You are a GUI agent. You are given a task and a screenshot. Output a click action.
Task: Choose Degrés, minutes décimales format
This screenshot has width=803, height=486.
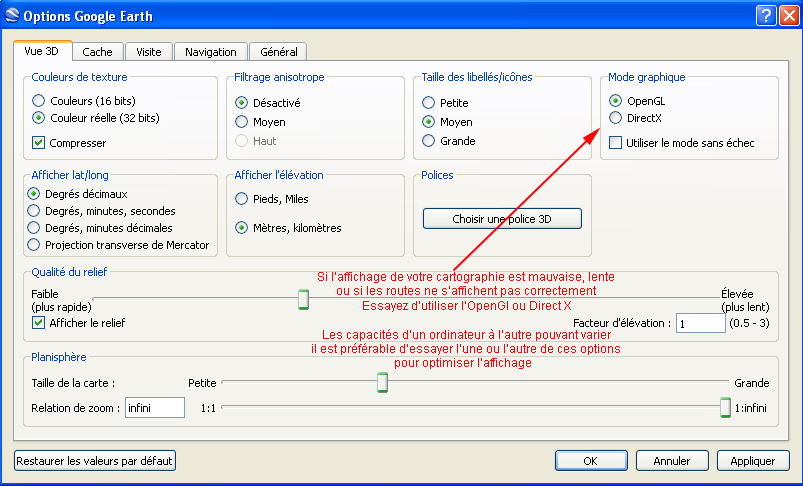pos(33,227)
